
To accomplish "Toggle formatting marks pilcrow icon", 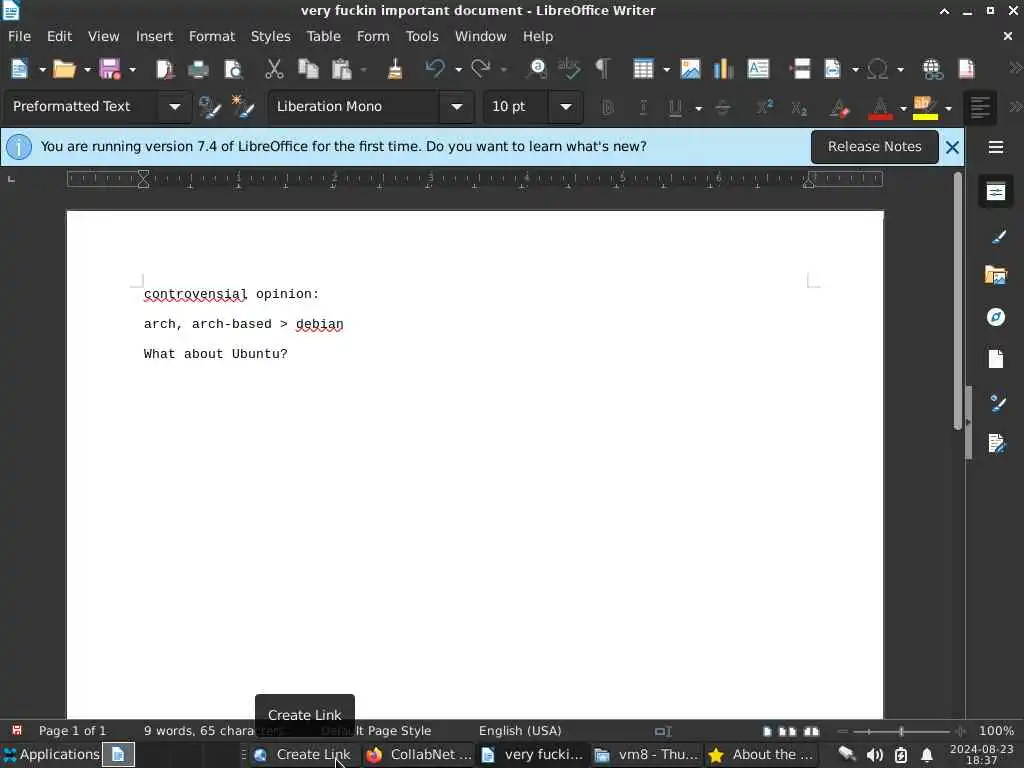I will [x=603, y=69].
